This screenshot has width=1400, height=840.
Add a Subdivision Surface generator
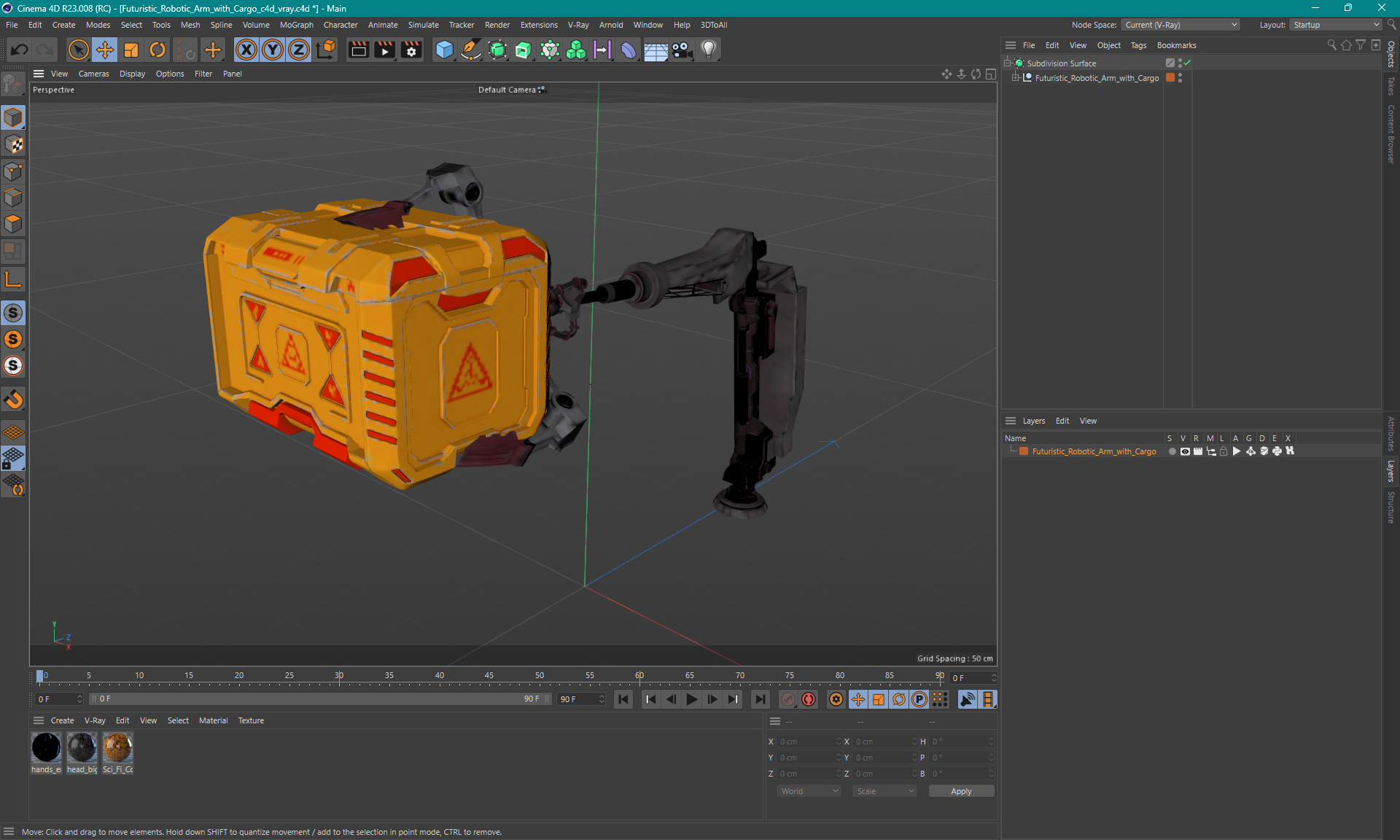pyautogui.click(x=497, y=50)
